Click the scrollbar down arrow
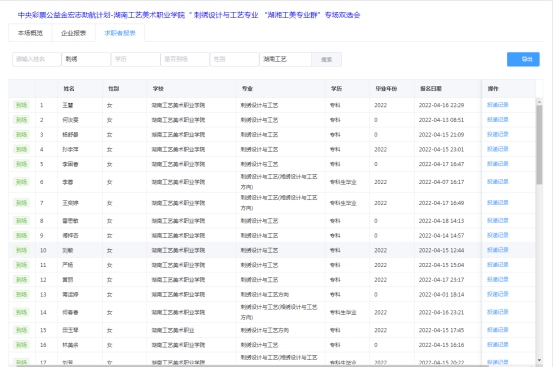Screen dimensions: 554x367 [x=539, y=360]
